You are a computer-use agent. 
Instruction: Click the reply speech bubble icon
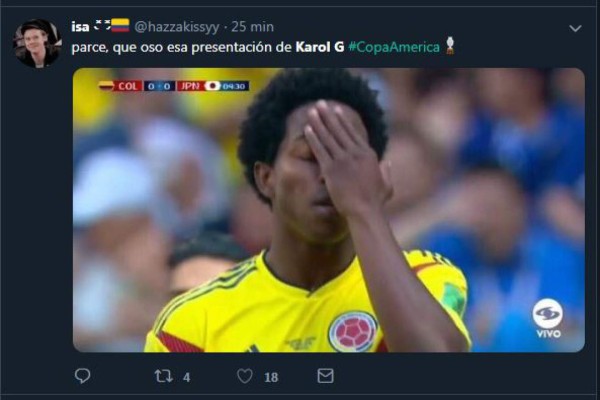[x=82, y=376]
